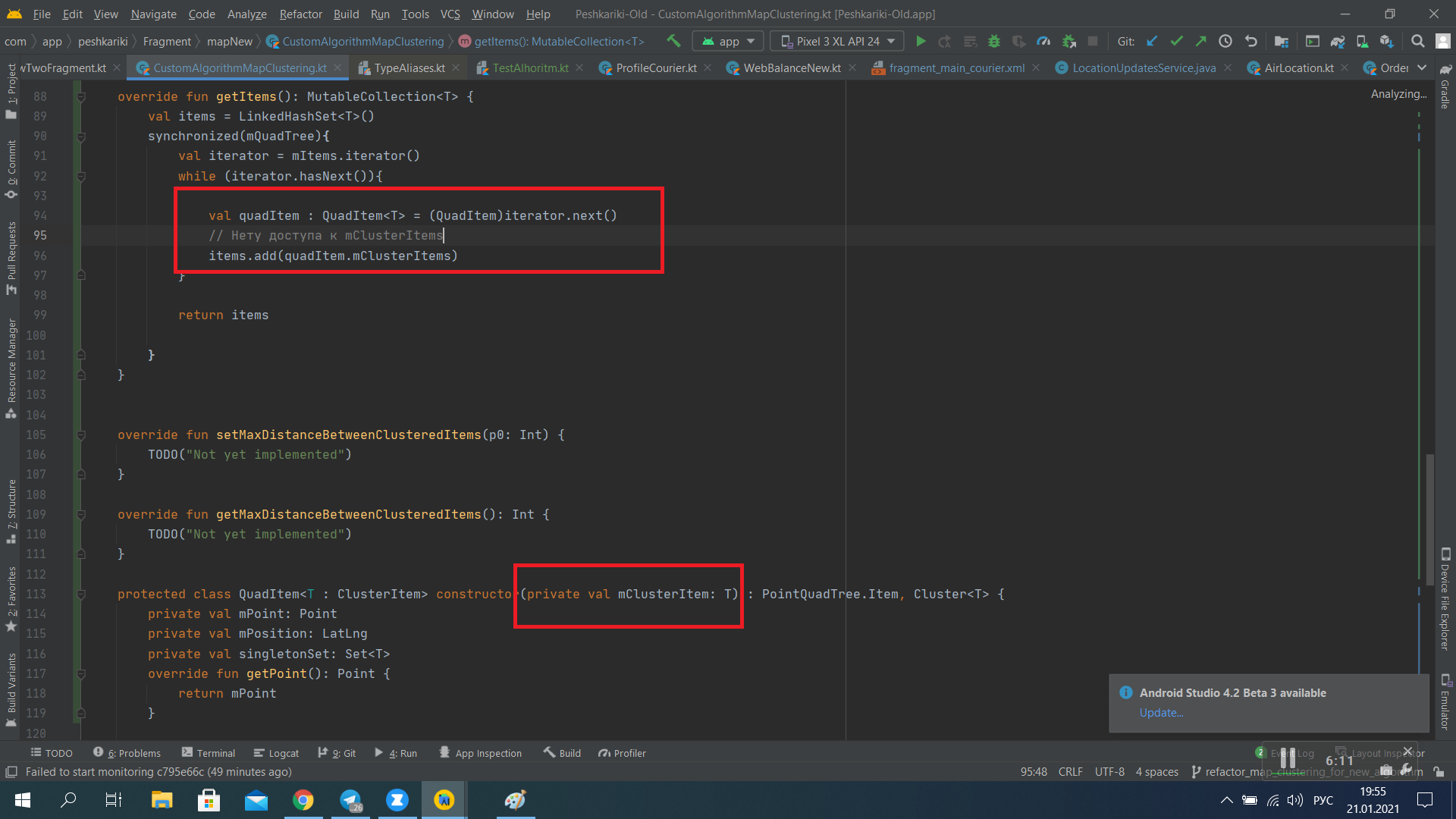Screen dimensions: 1456x819
Task: Click the Git rollback arrow icon
Action: click(1250, 41)
